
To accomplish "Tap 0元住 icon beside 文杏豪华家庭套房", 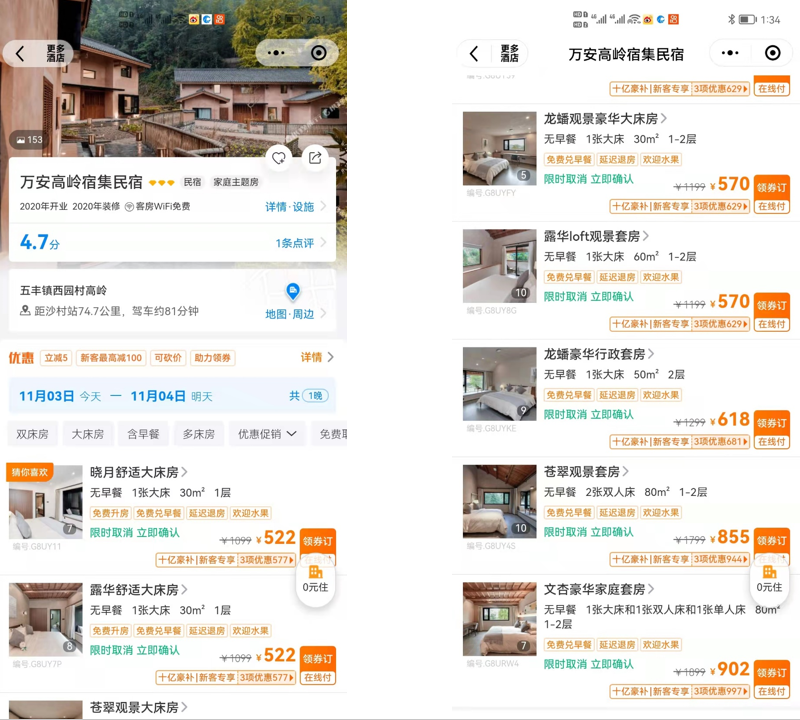I will [768, 578].
